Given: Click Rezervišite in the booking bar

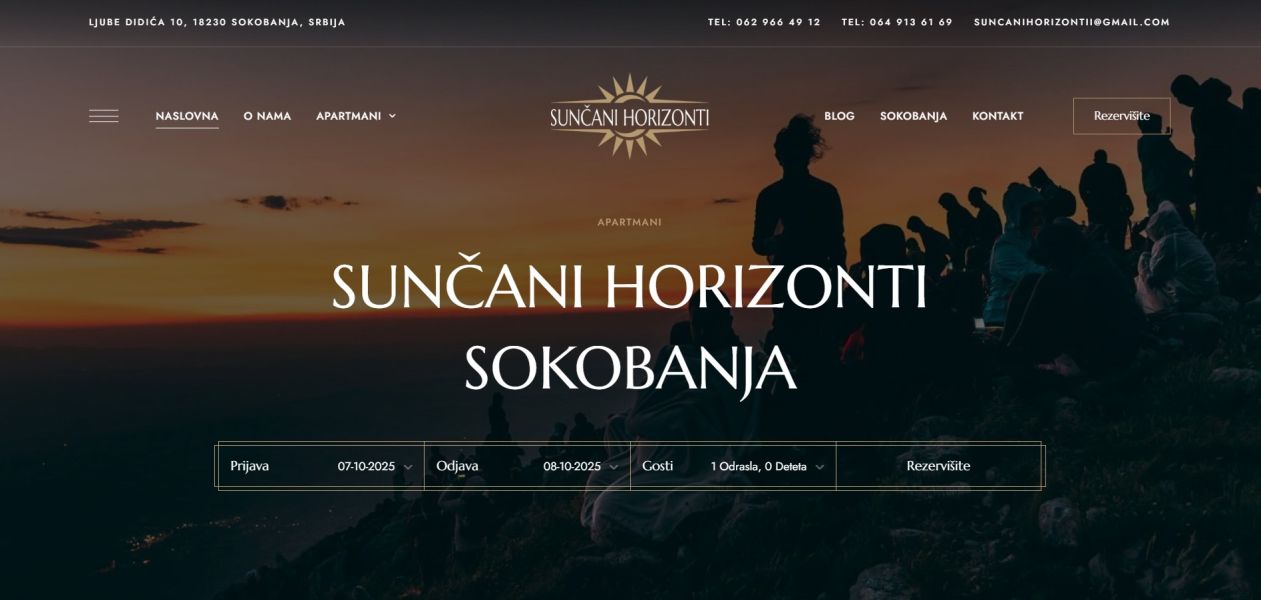Looking at the screenshot, I should click(938, 466).
